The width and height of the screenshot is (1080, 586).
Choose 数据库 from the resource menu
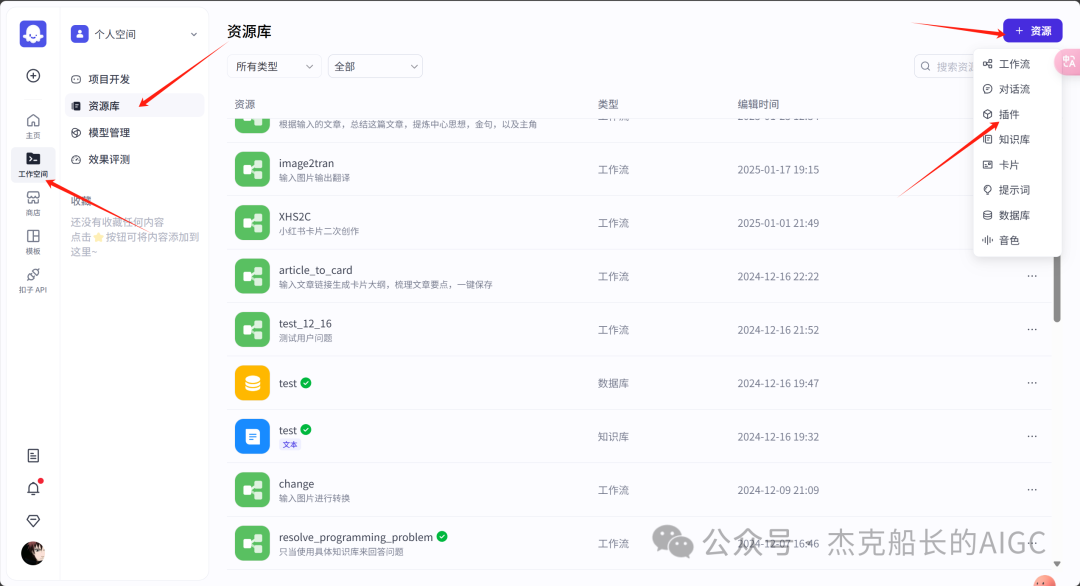pyautogui.click(x=1017, y=215)
